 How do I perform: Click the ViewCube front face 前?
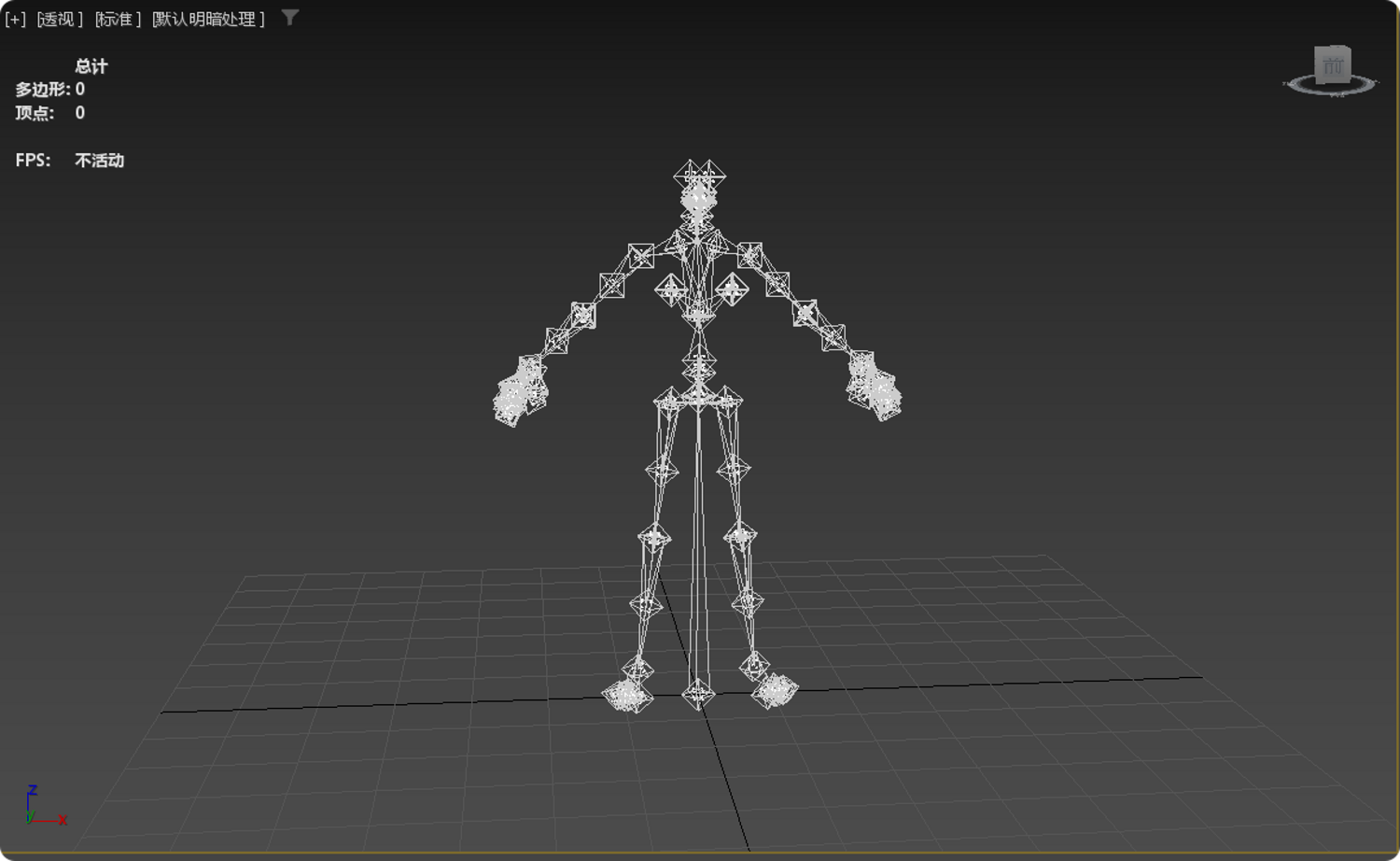[1332, 64]
